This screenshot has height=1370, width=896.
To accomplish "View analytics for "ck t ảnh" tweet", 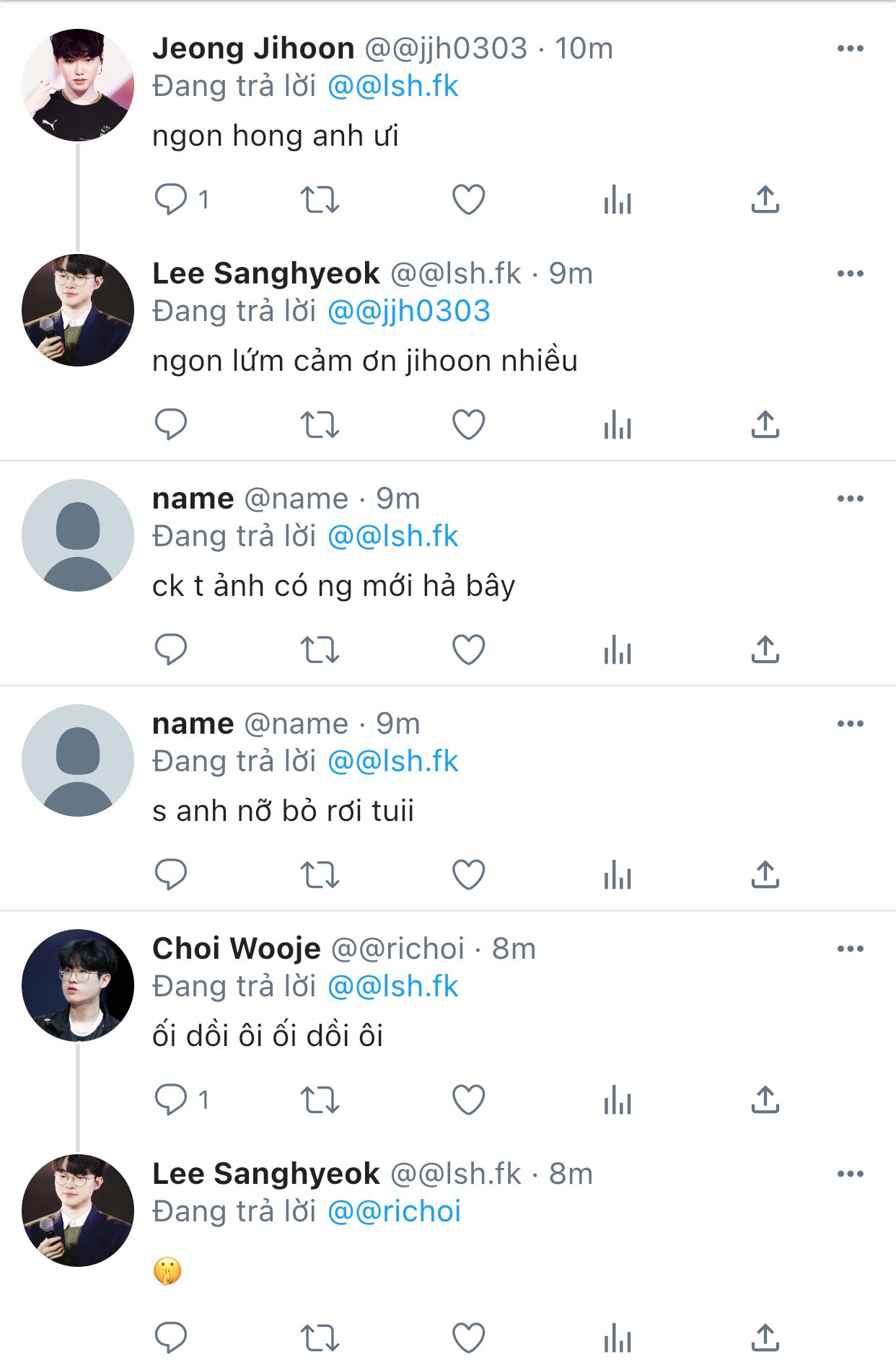I will tap(618, 650).
